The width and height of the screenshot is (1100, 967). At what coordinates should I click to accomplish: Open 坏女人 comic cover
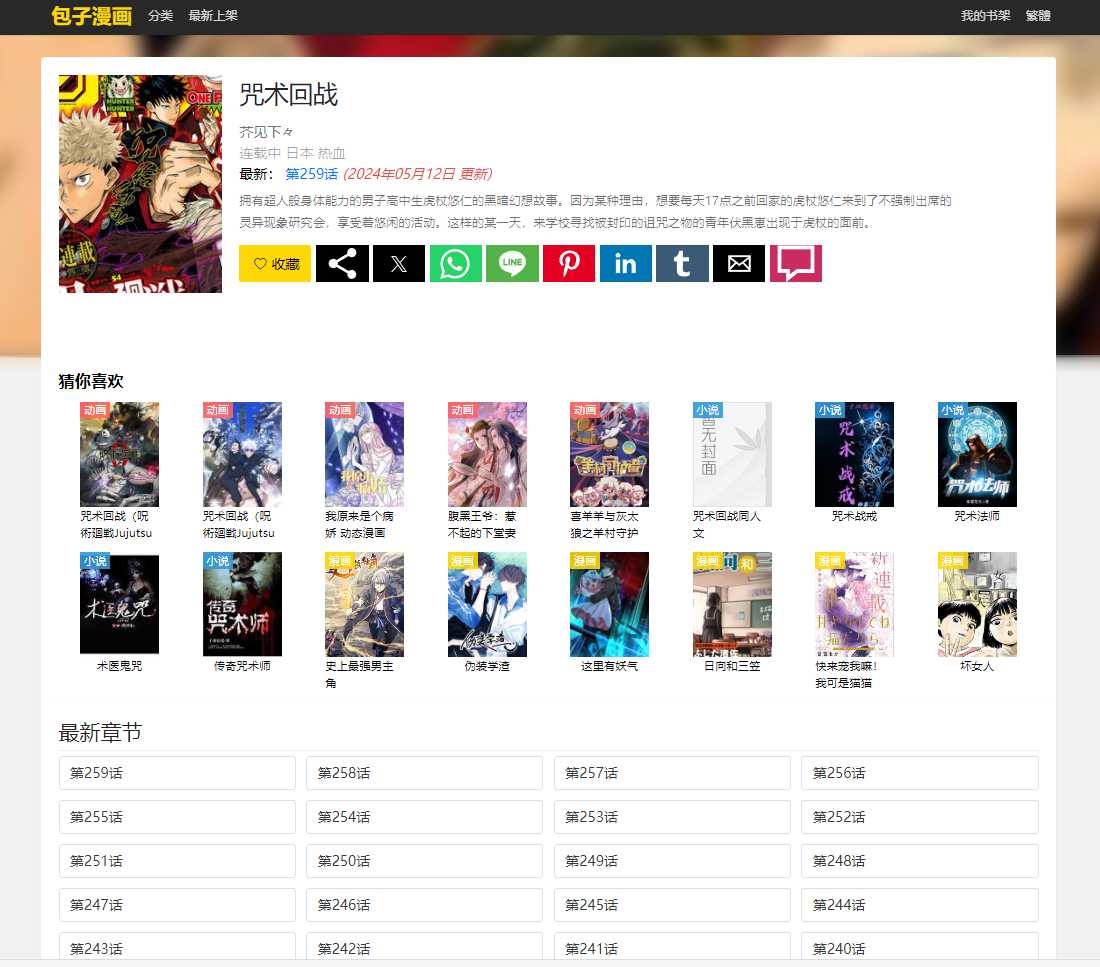(x=977, y=604)
